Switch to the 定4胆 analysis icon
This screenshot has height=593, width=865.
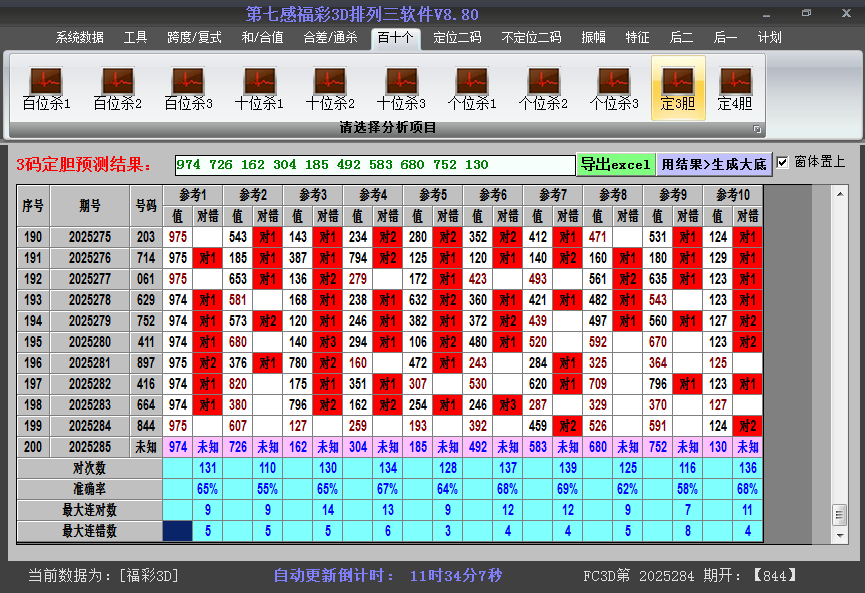pos(735,88)
